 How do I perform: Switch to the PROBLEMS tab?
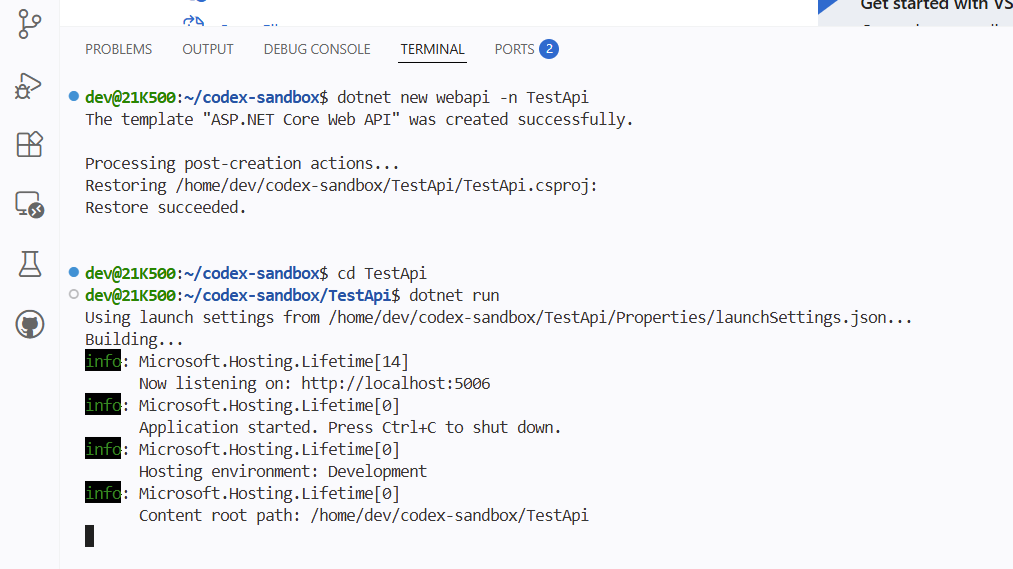(x=118, y=49)
